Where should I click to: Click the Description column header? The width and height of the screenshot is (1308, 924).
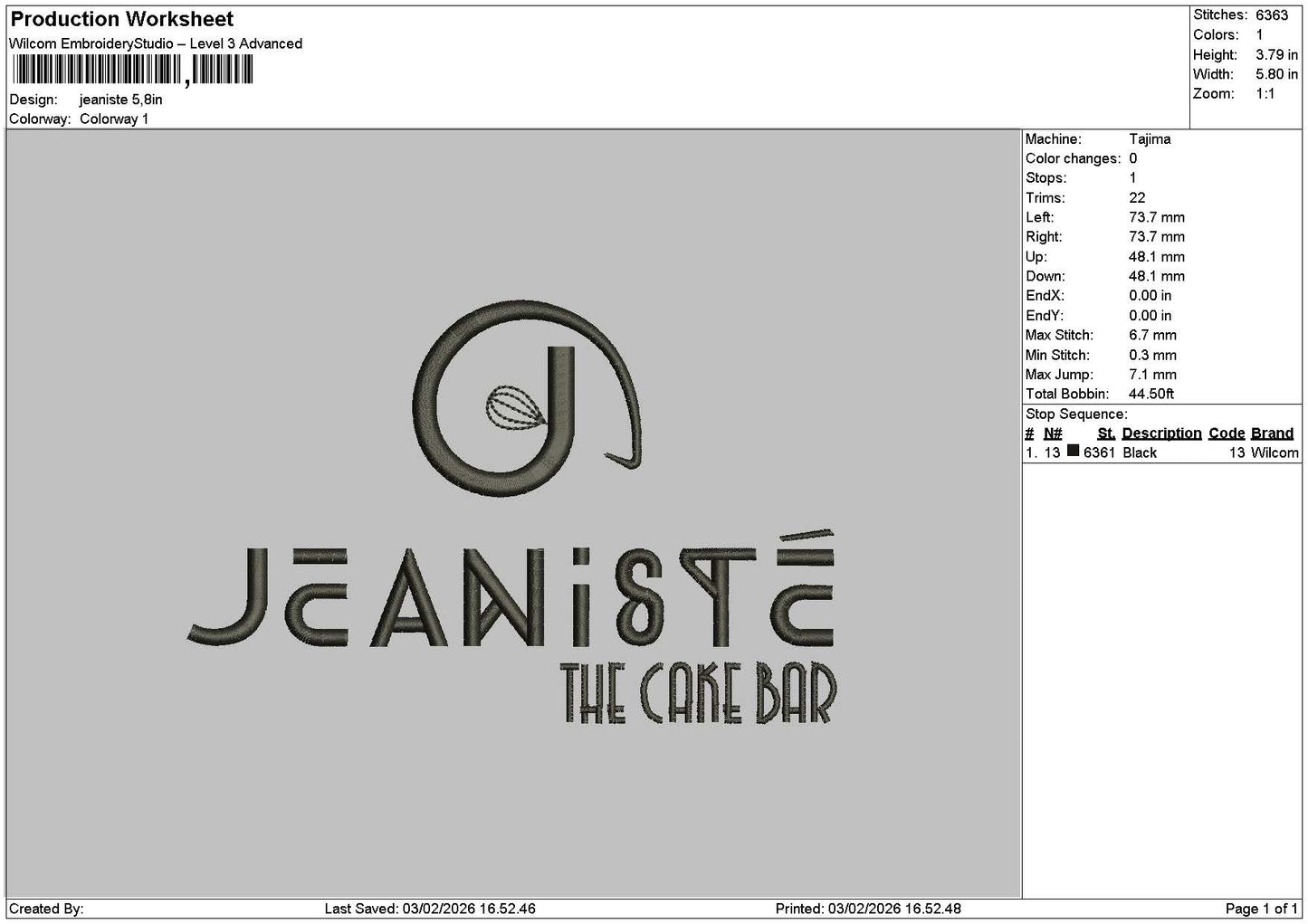1161,433
